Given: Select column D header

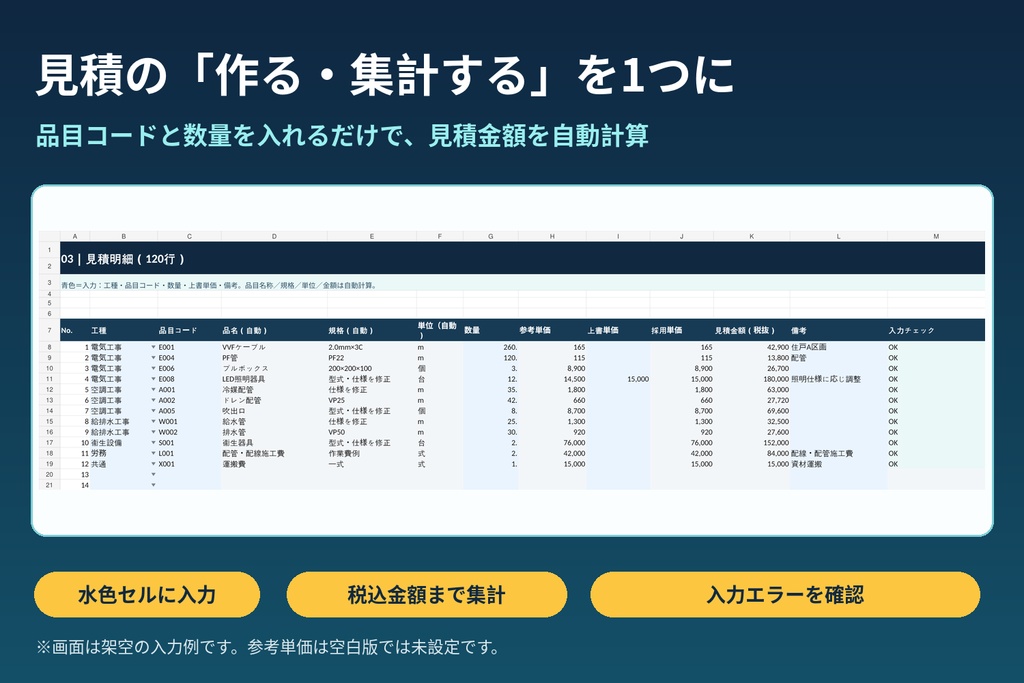Looking at the screenshot, I should pyautogui.click(x=274, y=236).
